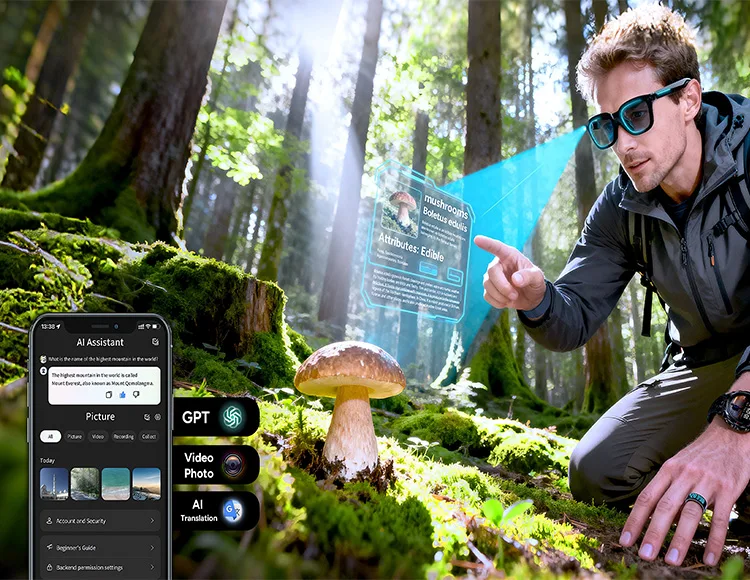Image resolution: width=750 pixels, height=580 pixels.
Task: Tap the user avatar beside the mountain question
Action: pyautogui.click(x=43, y=359)
